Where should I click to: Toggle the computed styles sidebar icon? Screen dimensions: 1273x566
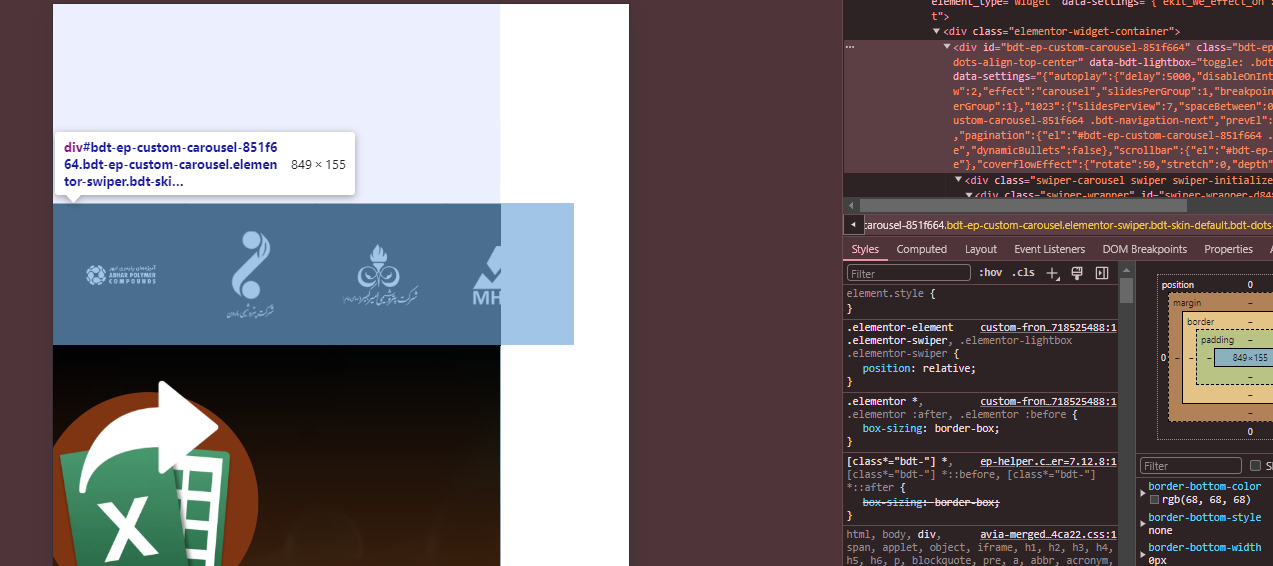[1102, 273]
